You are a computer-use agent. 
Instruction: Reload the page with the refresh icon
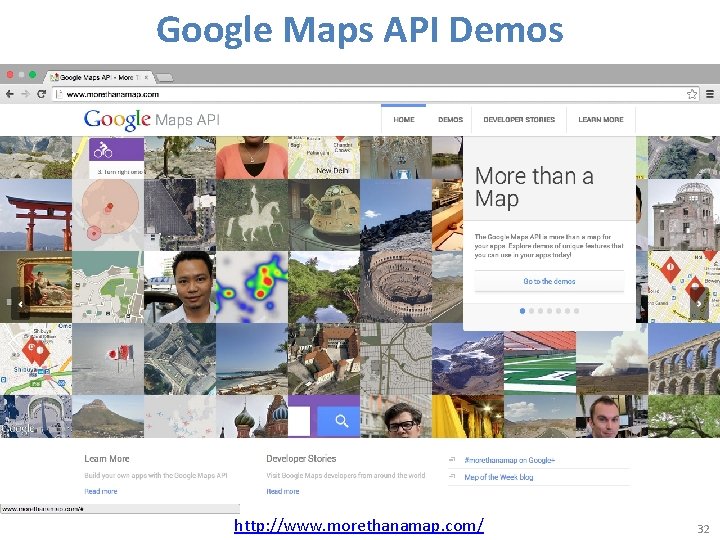coord(41,94)
